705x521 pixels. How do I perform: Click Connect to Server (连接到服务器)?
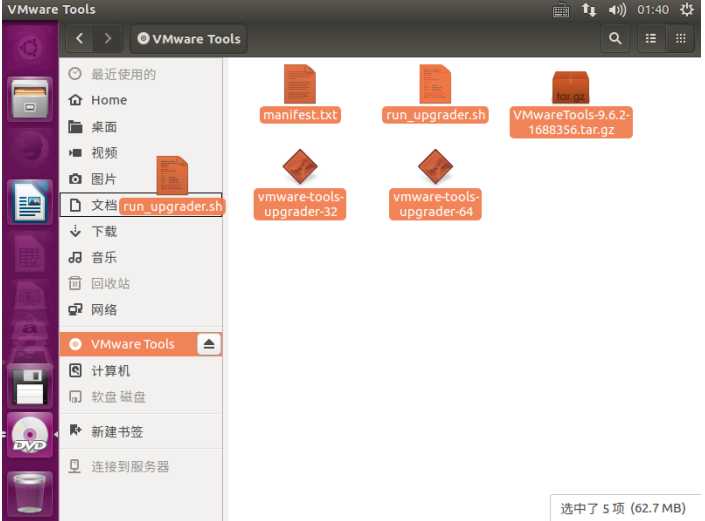coord(141,467)
